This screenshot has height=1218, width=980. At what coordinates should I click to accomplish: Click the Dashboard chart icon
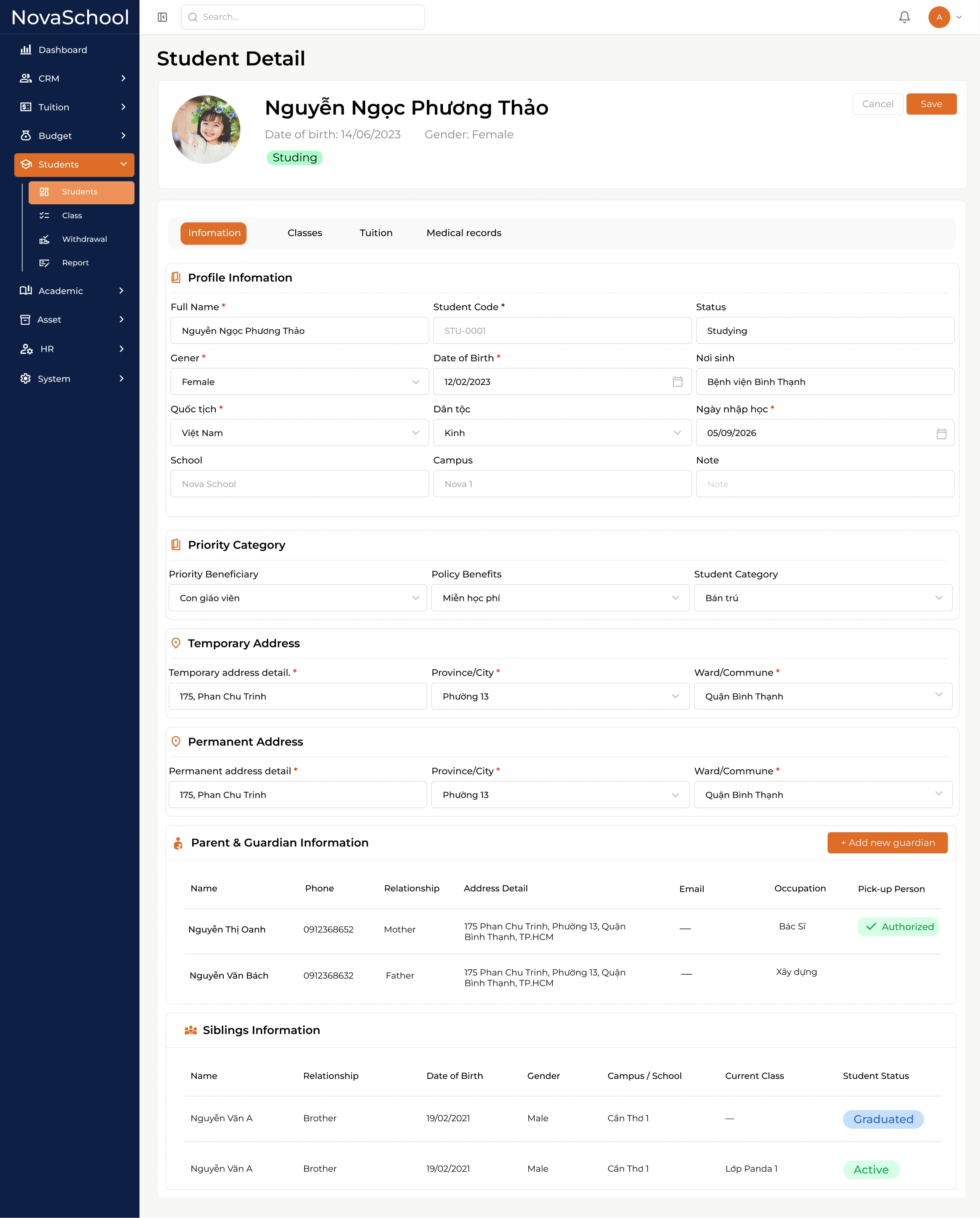click(26, 50)
